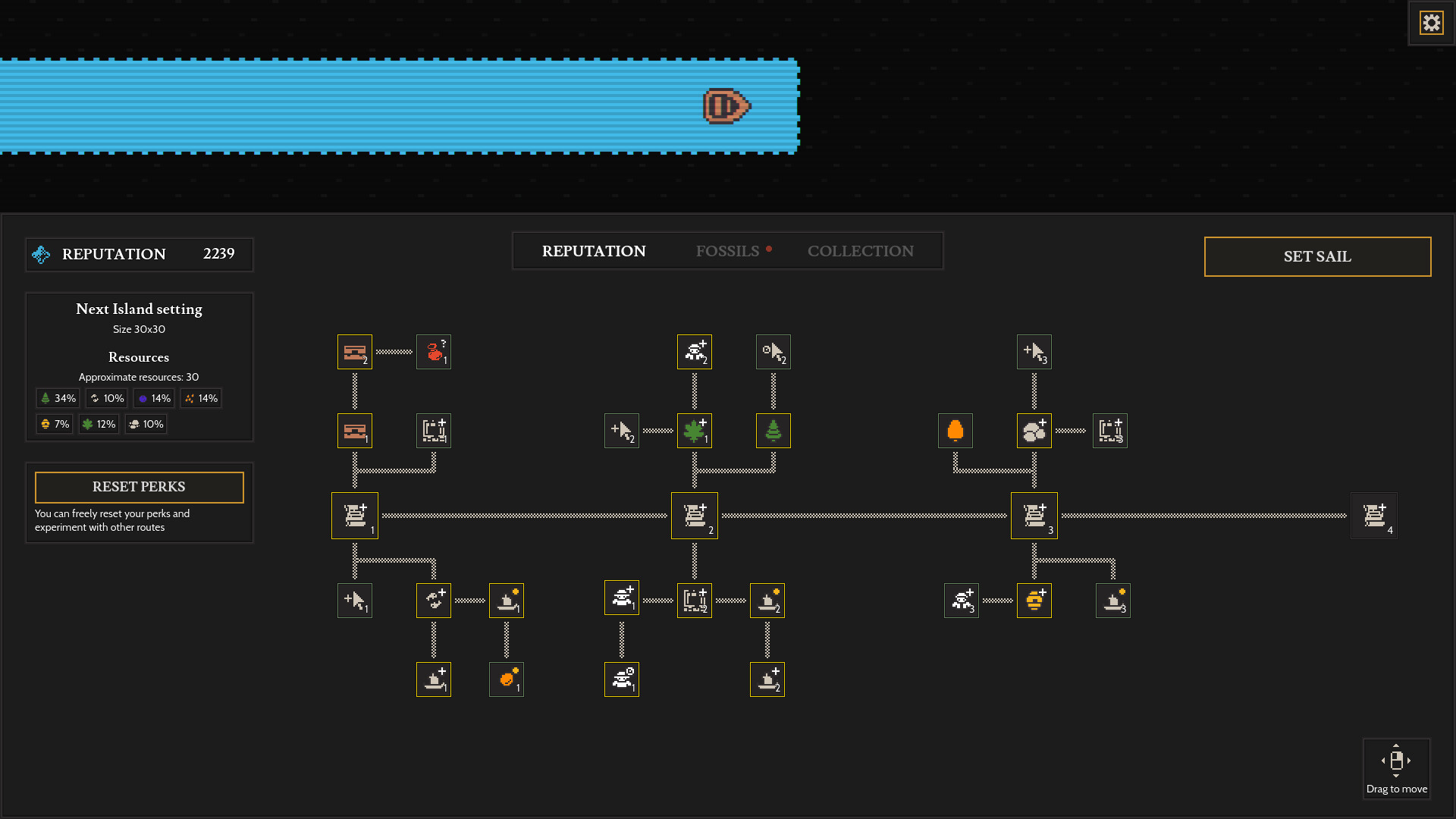Select the stone resources perk node
Image resolution: width=1456 pixels, height=819 pixels.
(x=1034, y=430)
